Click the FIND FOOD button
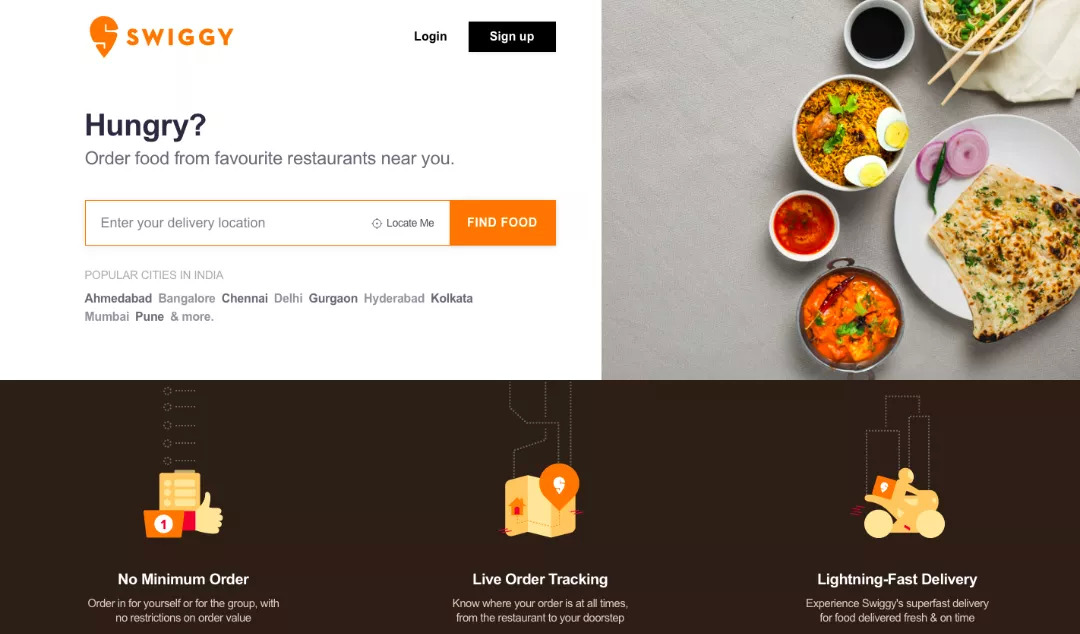This screenshot has height=634, width=1080. click(502, 223)
